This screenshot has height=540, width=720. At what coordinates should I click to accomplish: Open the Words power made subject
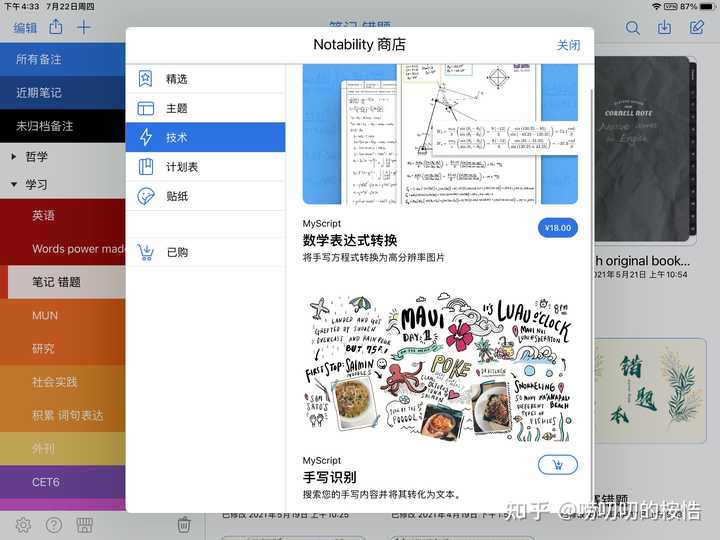[62, 249]
